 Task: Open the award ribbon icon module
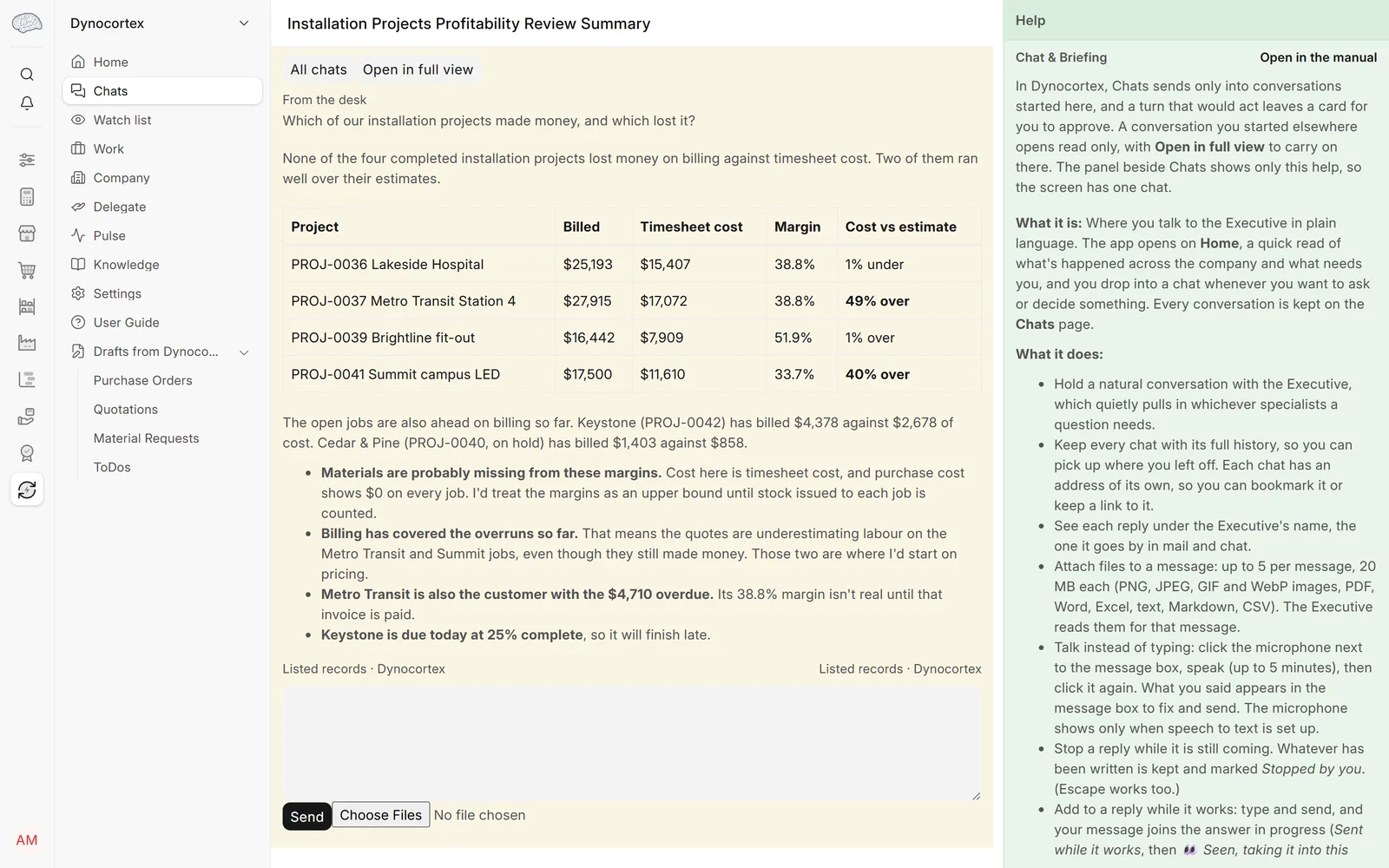(x=27, y=453)
